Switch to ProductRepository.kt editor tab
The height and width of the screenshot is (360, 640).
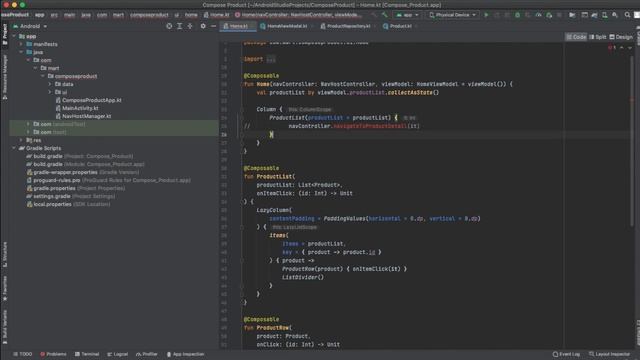click(348, 26)
